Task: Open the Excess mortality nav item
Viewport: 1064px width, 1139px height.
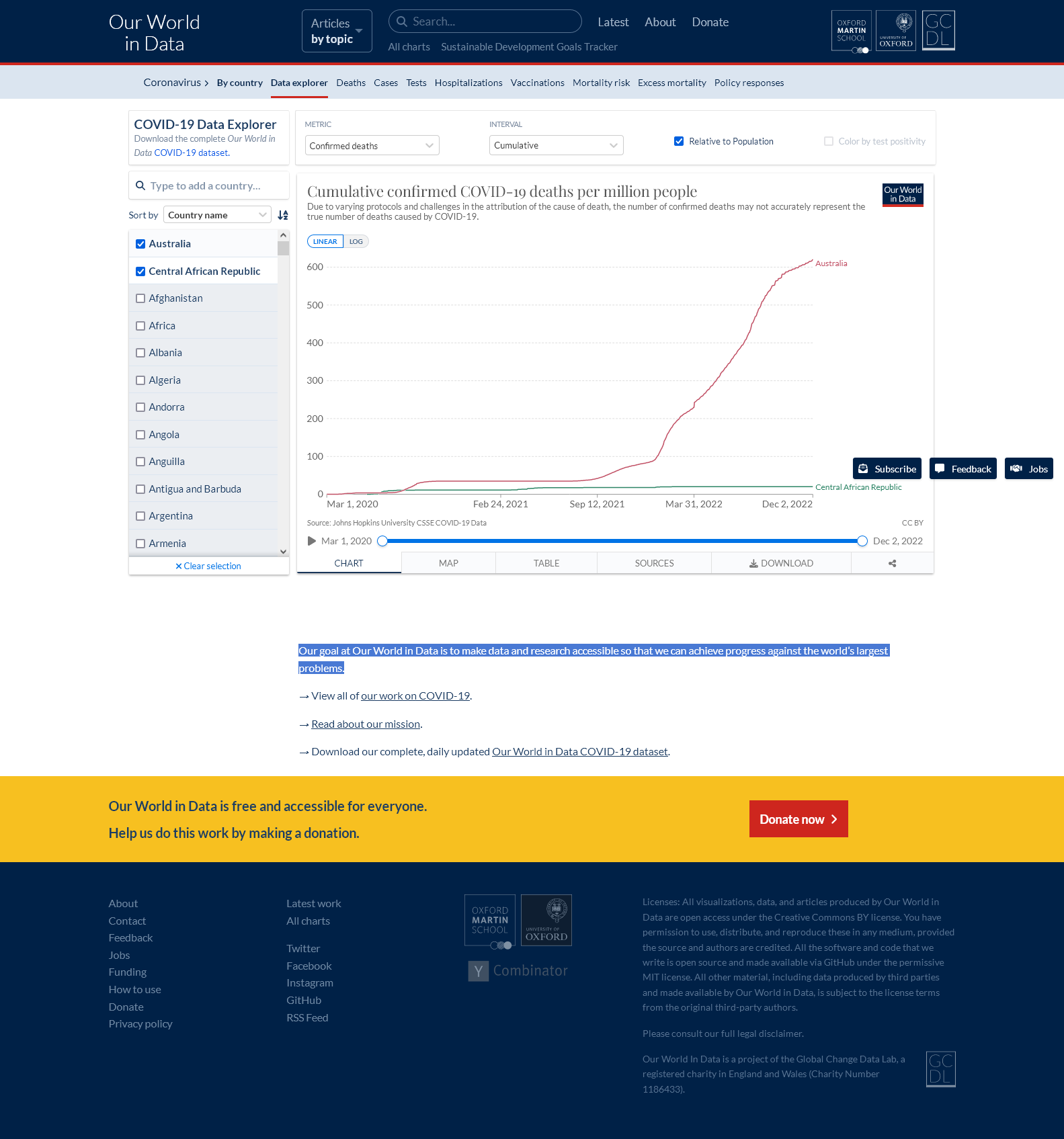Action: (671, 83)
